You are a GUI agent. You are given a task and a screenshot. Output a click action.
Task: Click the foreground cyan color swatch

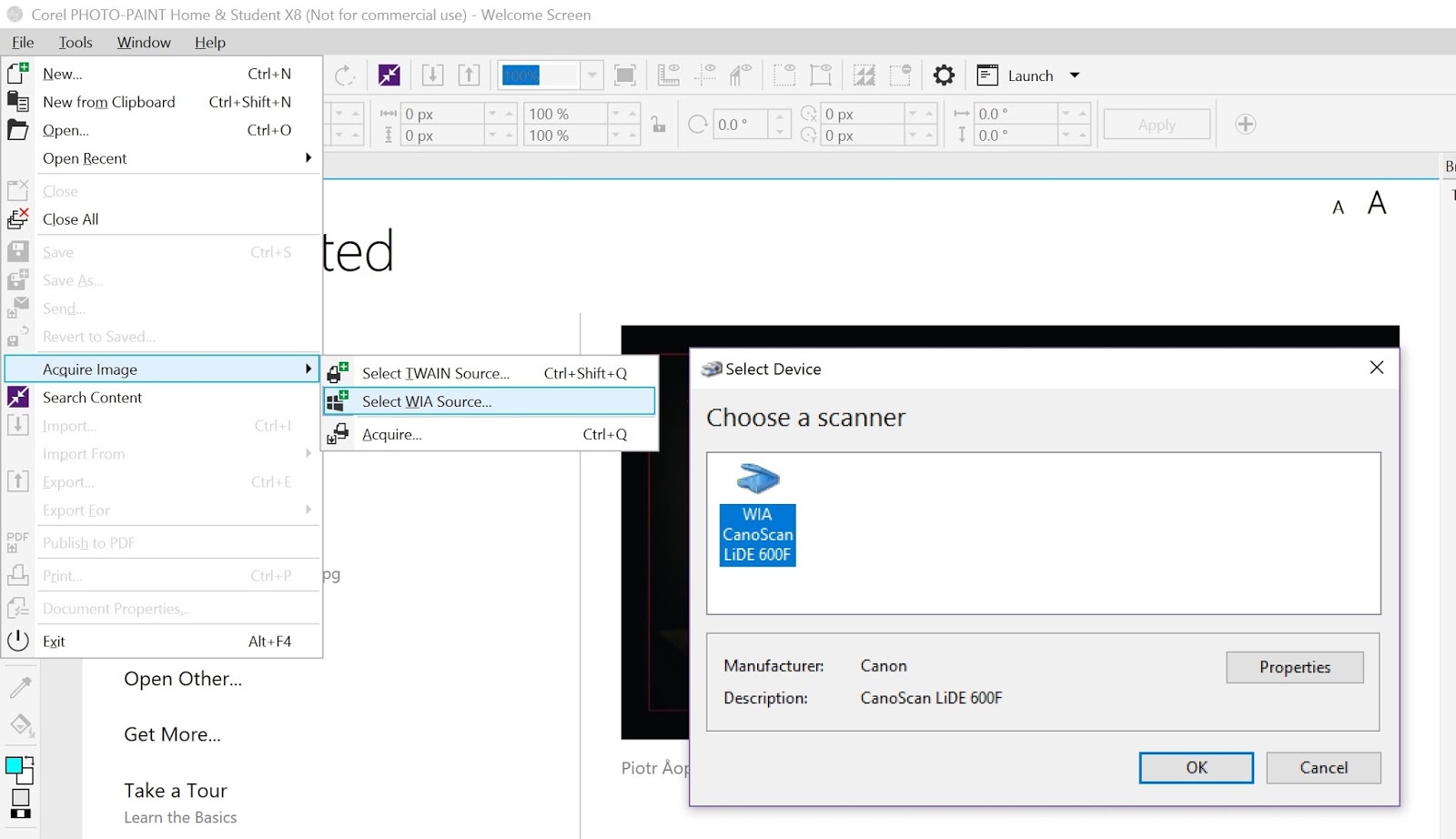14,765
